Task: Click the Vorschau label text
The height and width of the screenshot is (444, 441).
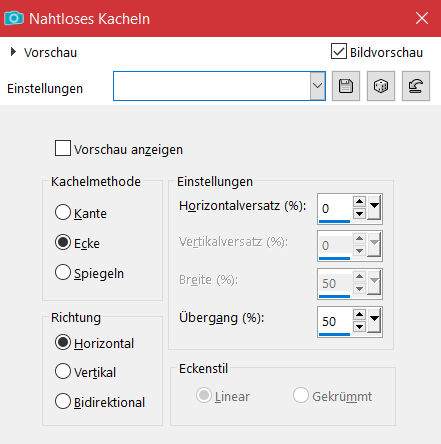Action: click(50, 52)
